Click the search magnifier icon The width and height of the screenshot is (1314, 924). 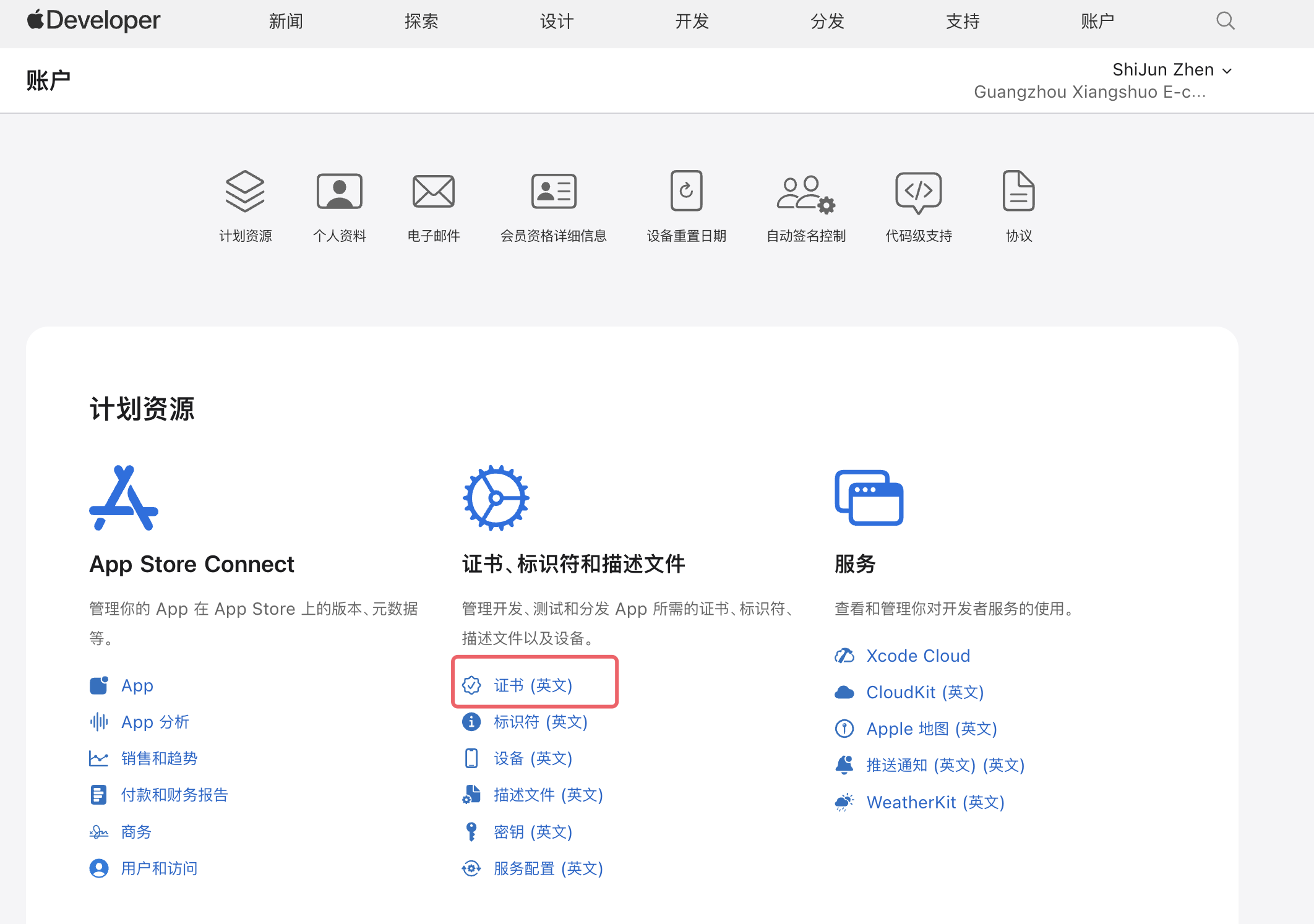point(1225,21)
